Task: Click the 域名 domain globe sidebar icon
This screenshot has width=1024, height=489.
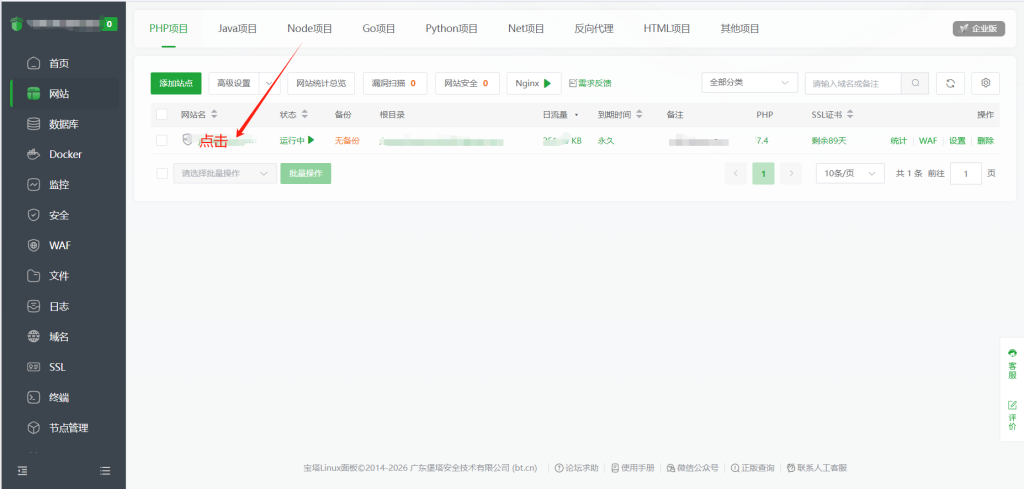Action: (x=33, y=337)
